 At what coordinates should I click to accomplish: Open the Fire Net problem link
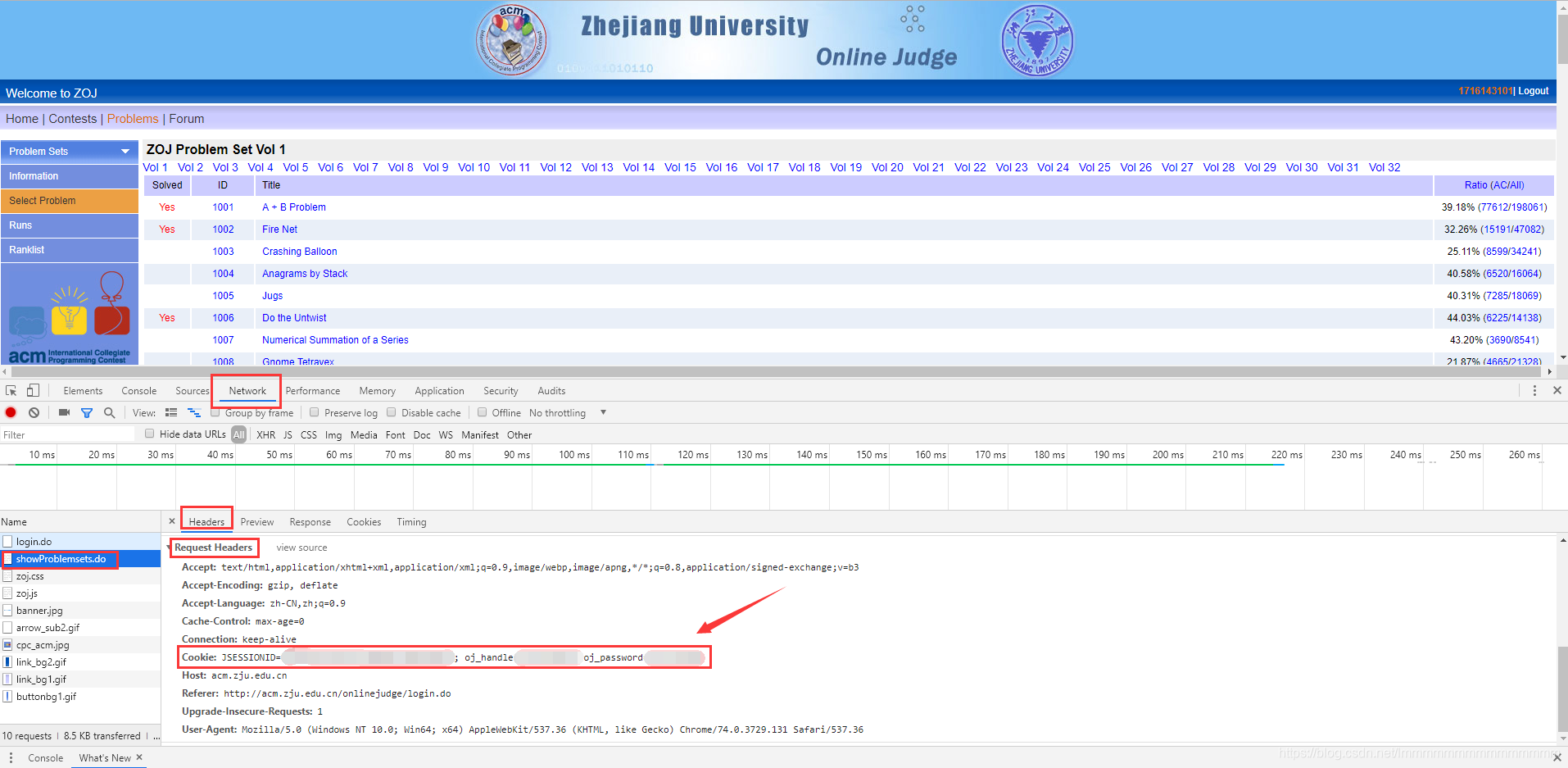(x=279, y=229)
